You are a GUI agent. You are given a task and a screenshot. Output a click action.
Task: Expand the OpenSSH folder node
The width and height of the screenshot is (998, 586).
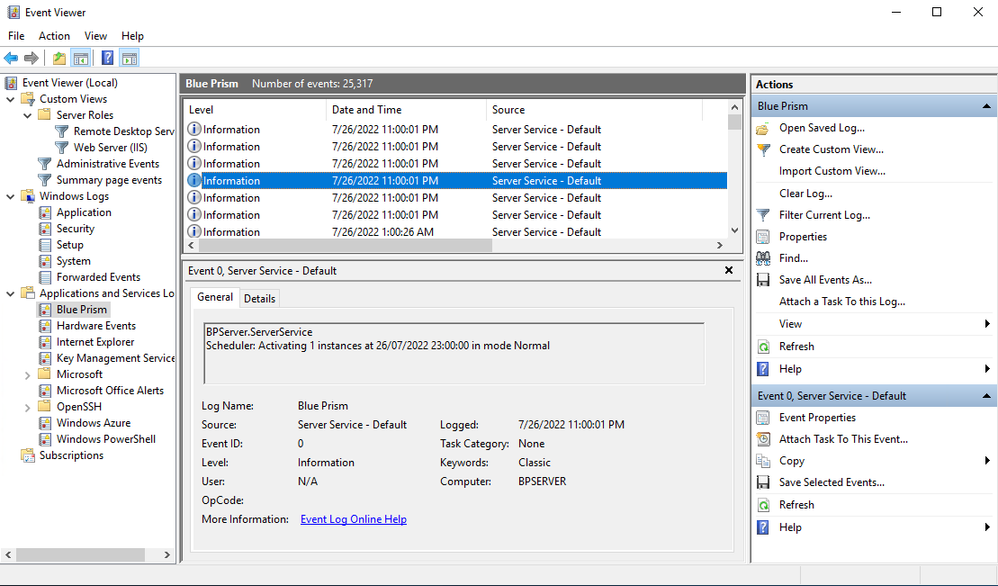coord(28,407)
